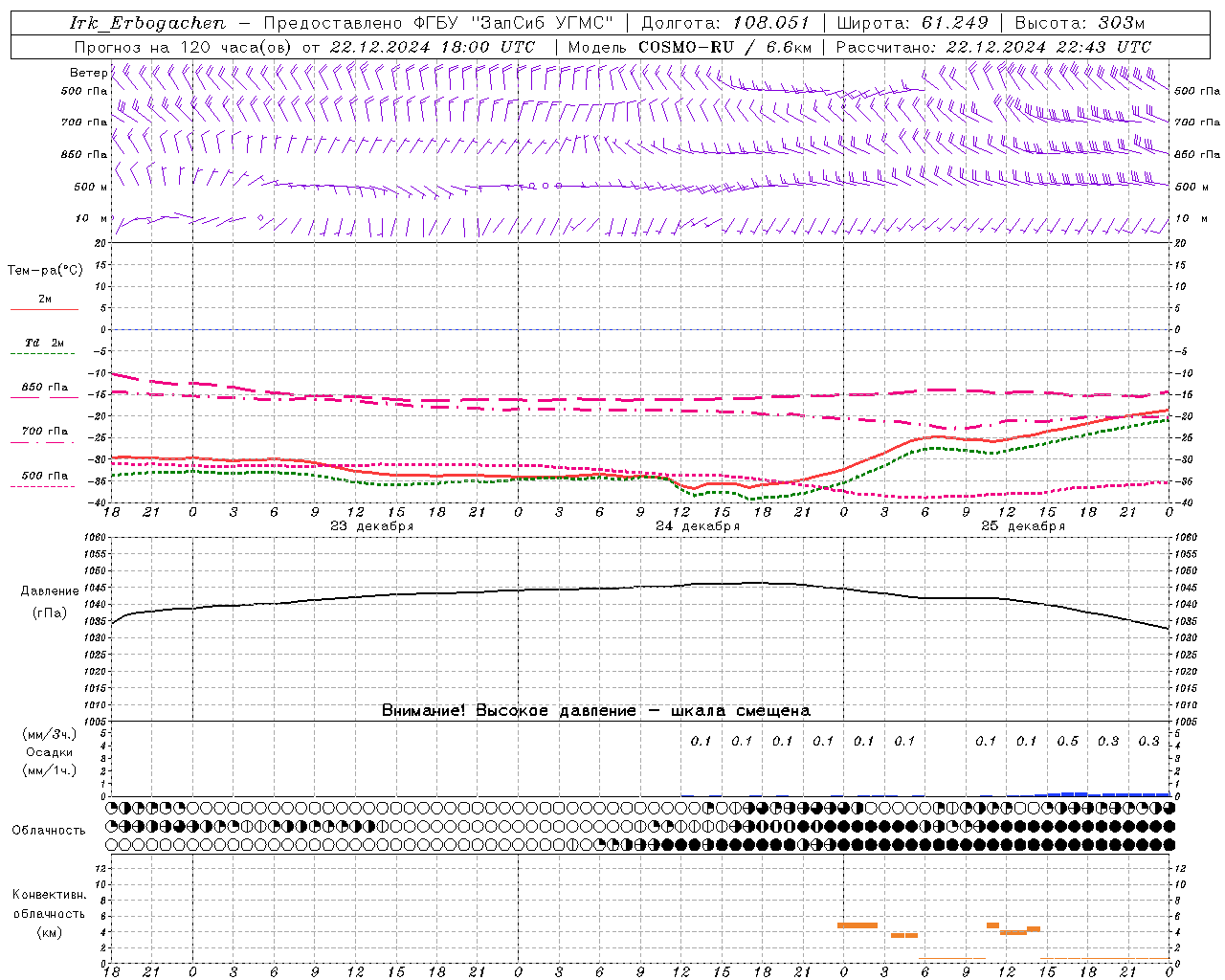Click the Долгота: 108.051 value
1225x980 pixels.
click(724, 23)
